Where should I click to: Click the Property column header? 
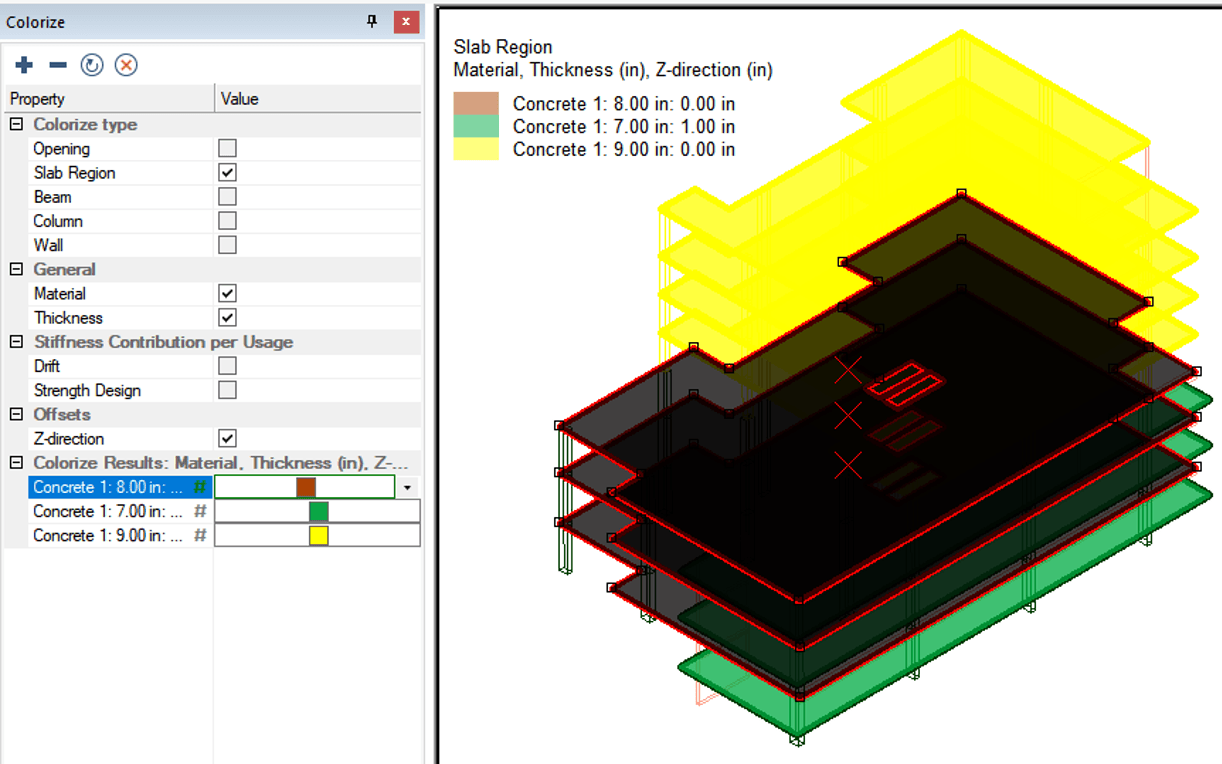click(108, 99)
